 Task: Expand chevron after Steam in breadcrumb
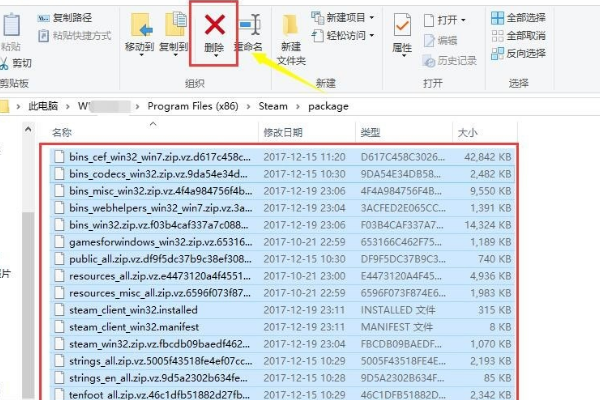click(x=298, y=106)
